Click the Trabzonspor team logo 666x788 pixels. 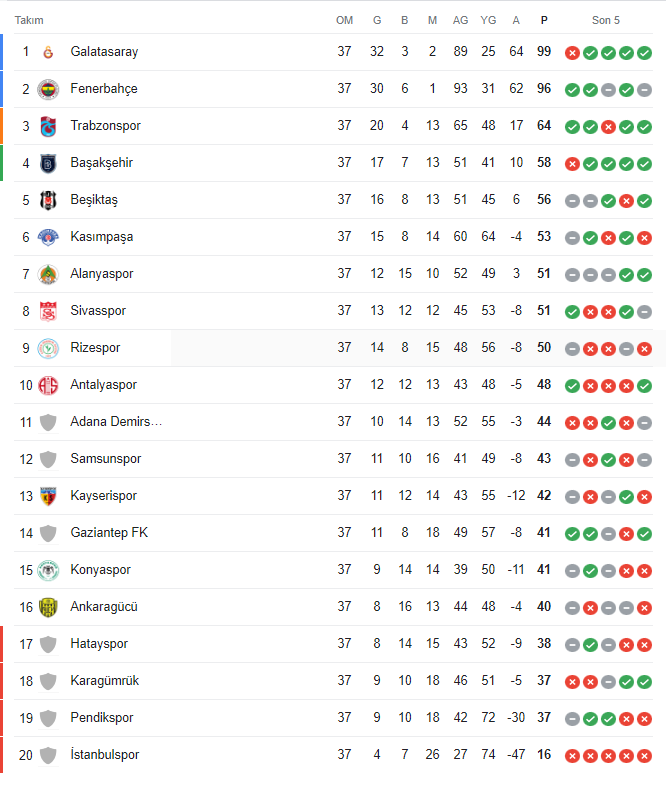[x=48, y=126]
